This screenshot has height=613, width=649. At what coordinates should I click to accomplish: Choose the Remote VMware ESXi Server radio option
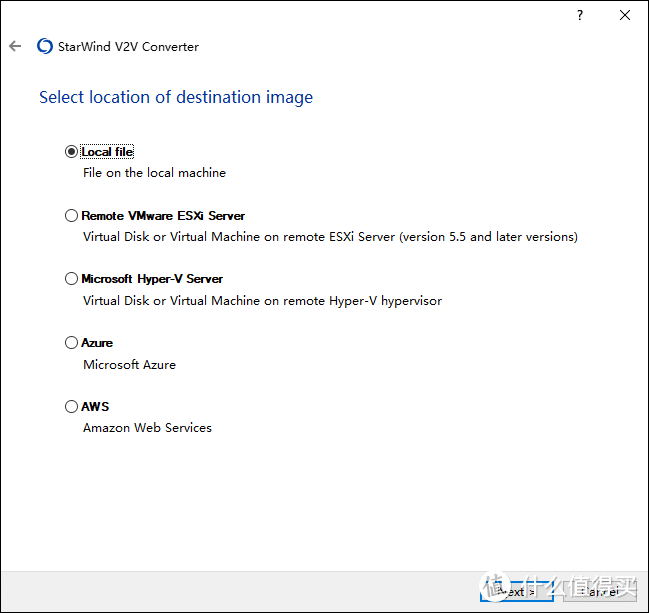pos(71,215)
